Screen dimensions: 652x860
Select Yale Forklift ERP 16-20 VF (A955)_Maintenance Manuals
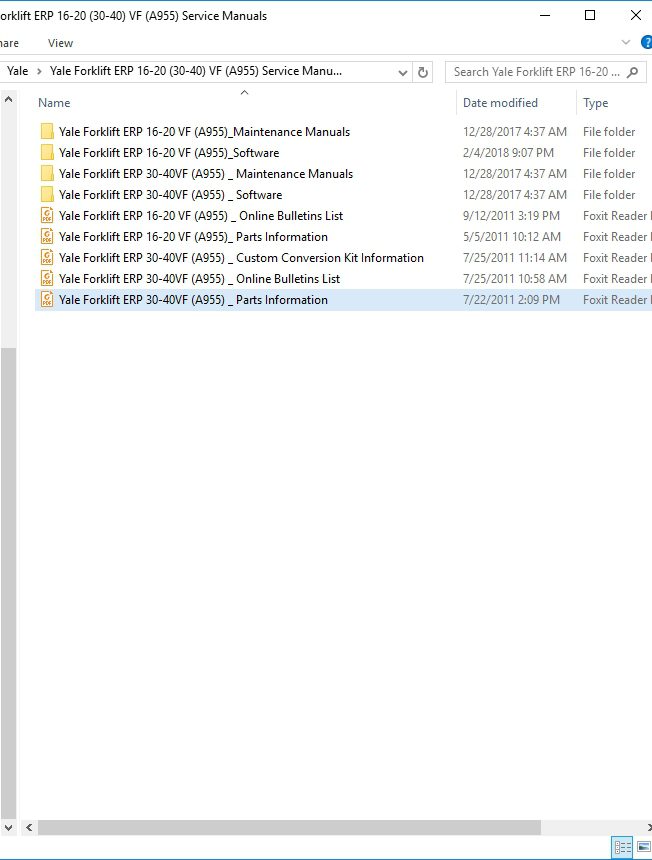pyautogui.click(x=204, y=132)
